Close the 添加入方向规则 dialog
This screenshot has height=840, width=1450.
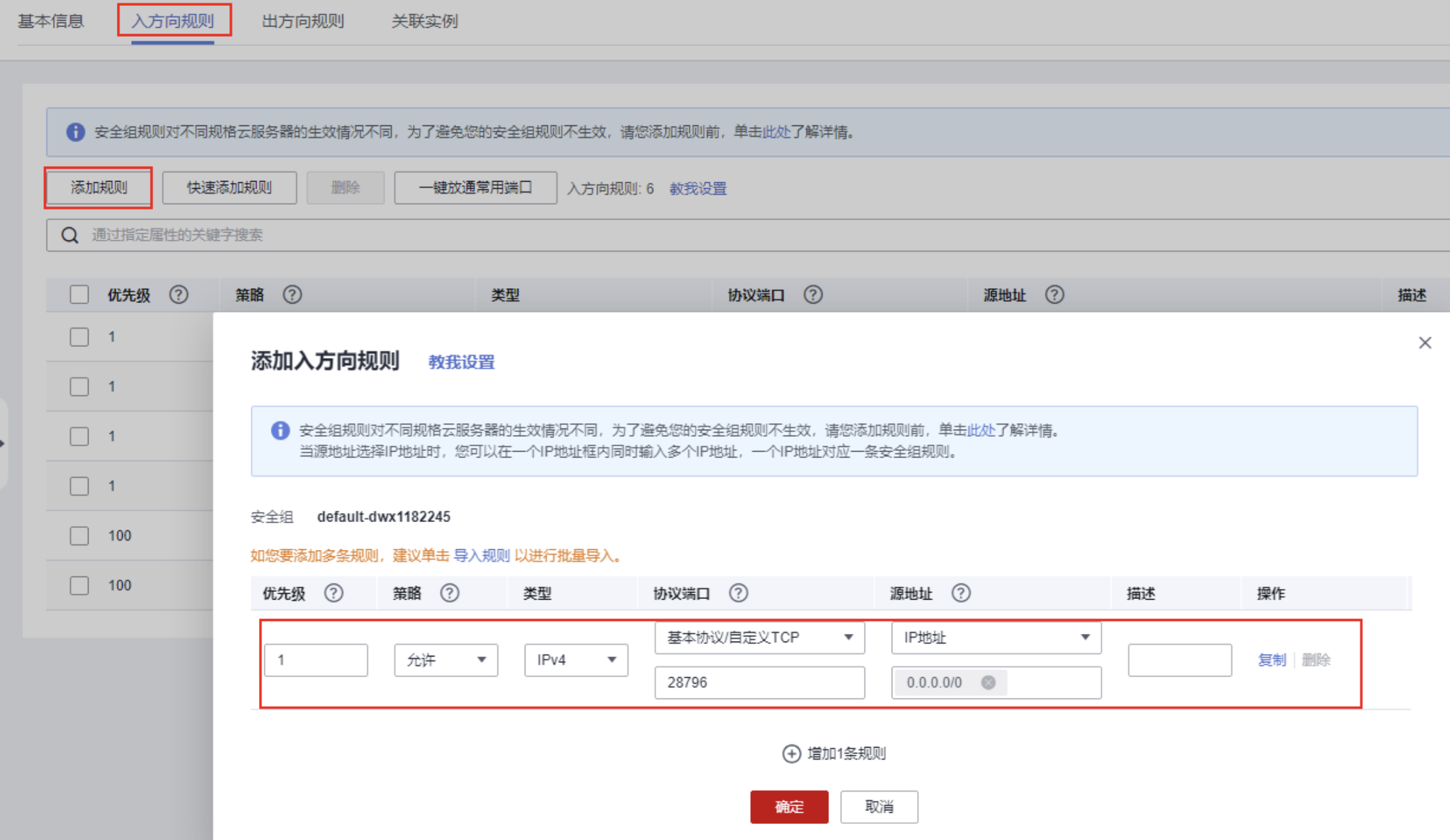[x=1425, y=343]
